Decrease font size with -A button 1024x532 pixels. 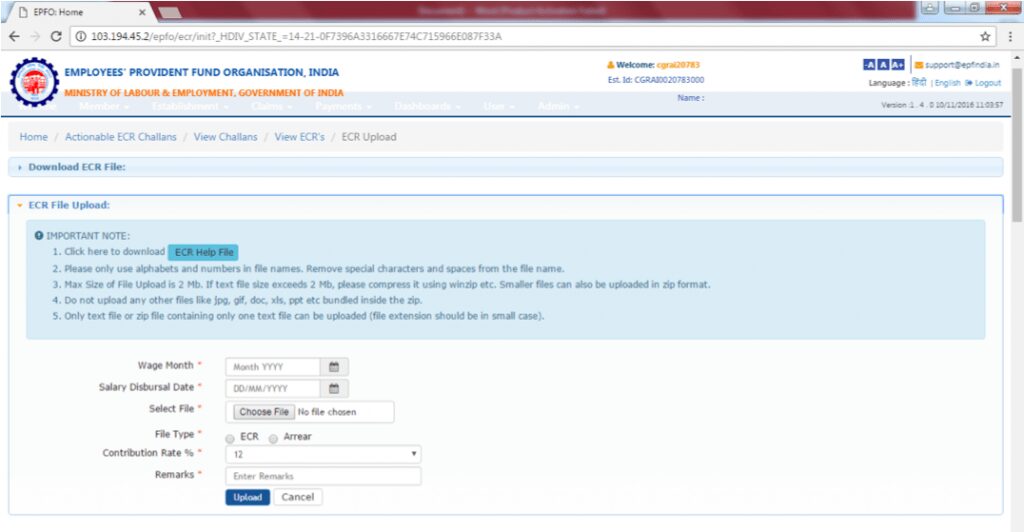869,65
